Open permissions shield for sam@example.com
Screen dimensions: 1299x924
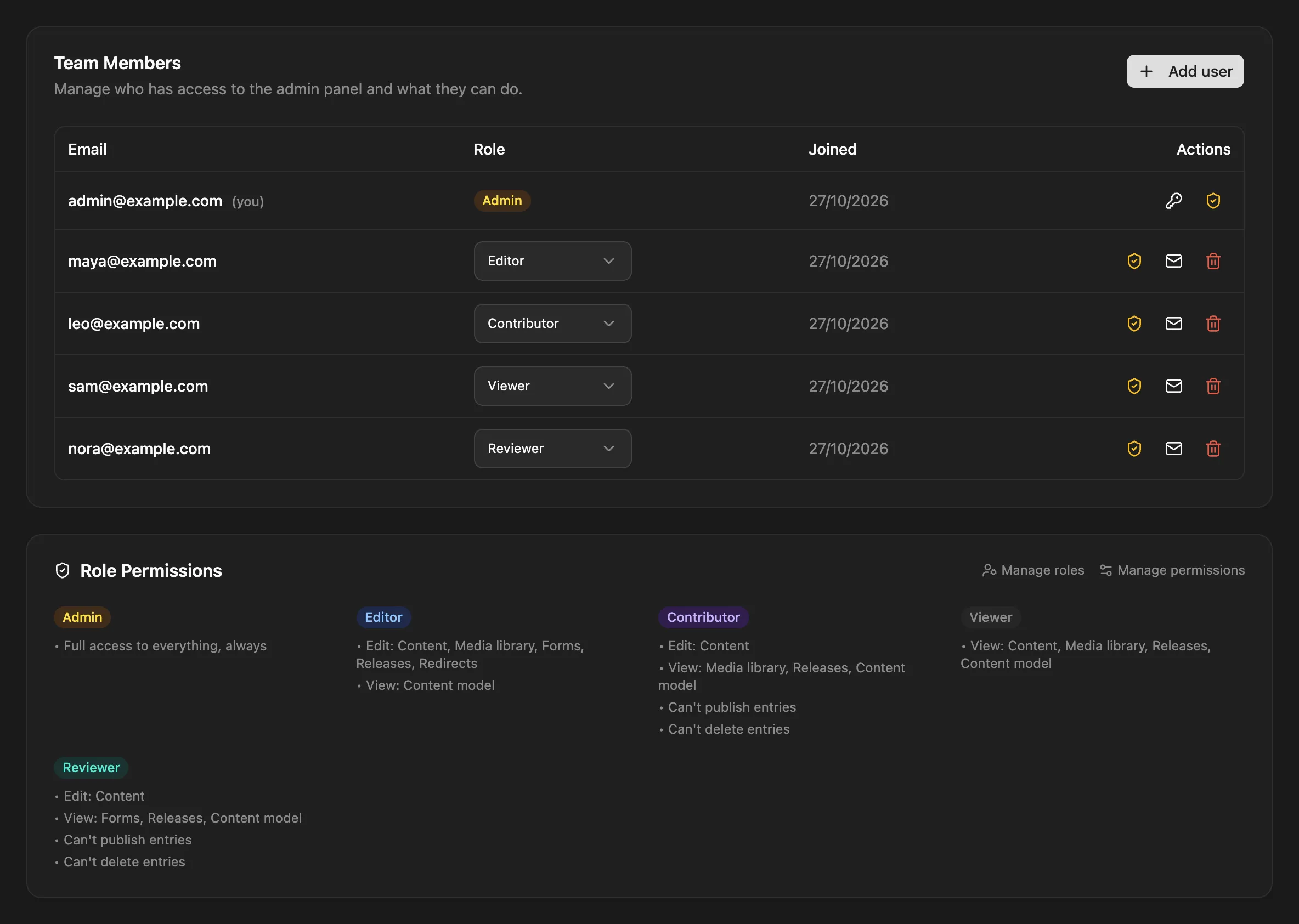point(1134,387)
